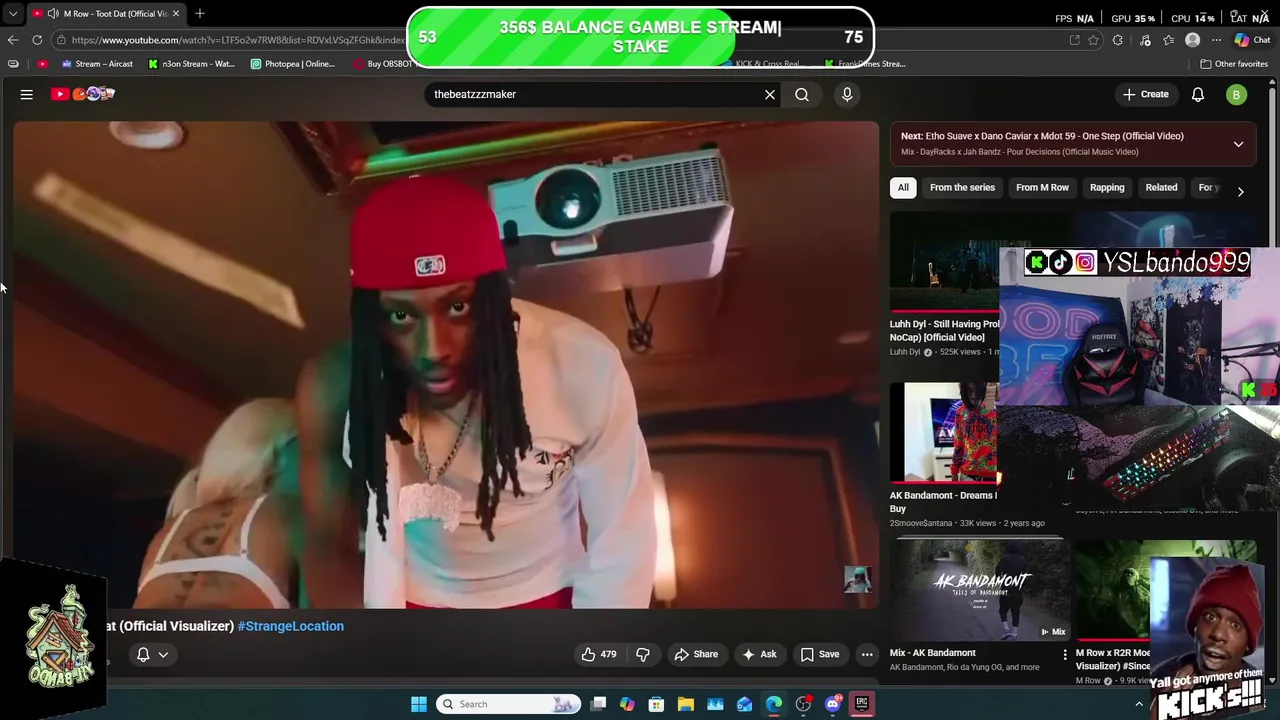
Task: Open more actions menu beside Save
Action: [x=867, y=654]
